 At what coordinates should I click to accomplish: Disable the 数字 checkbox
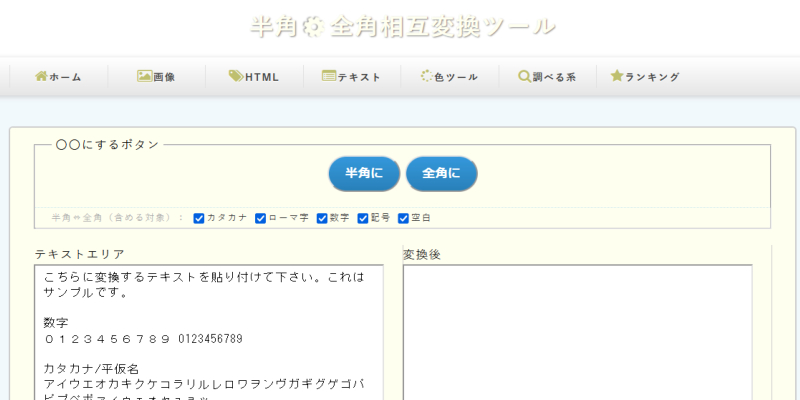(x=322, y=218)
